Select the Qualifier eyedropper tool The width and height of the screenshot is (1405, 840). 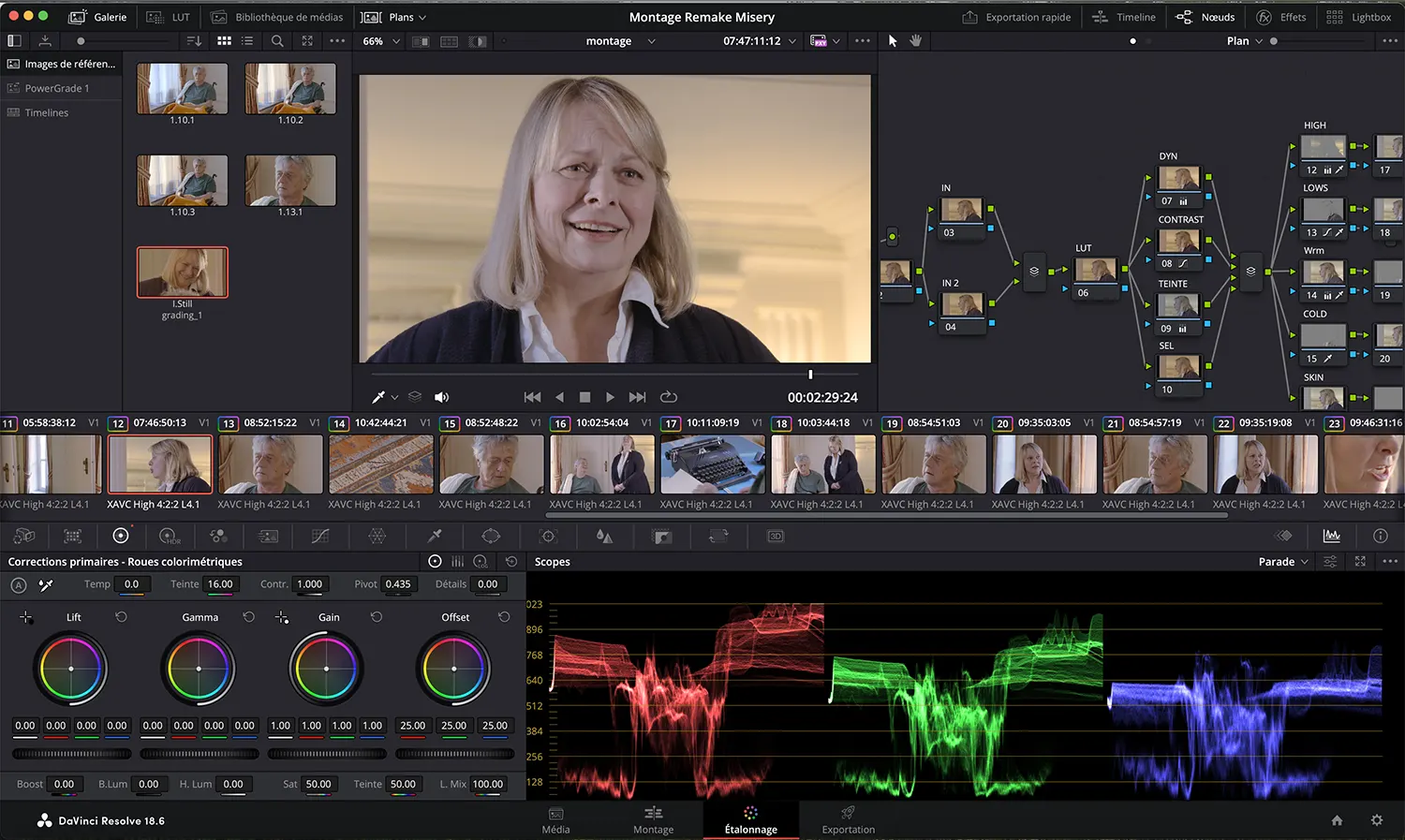[x=434, y=536]
